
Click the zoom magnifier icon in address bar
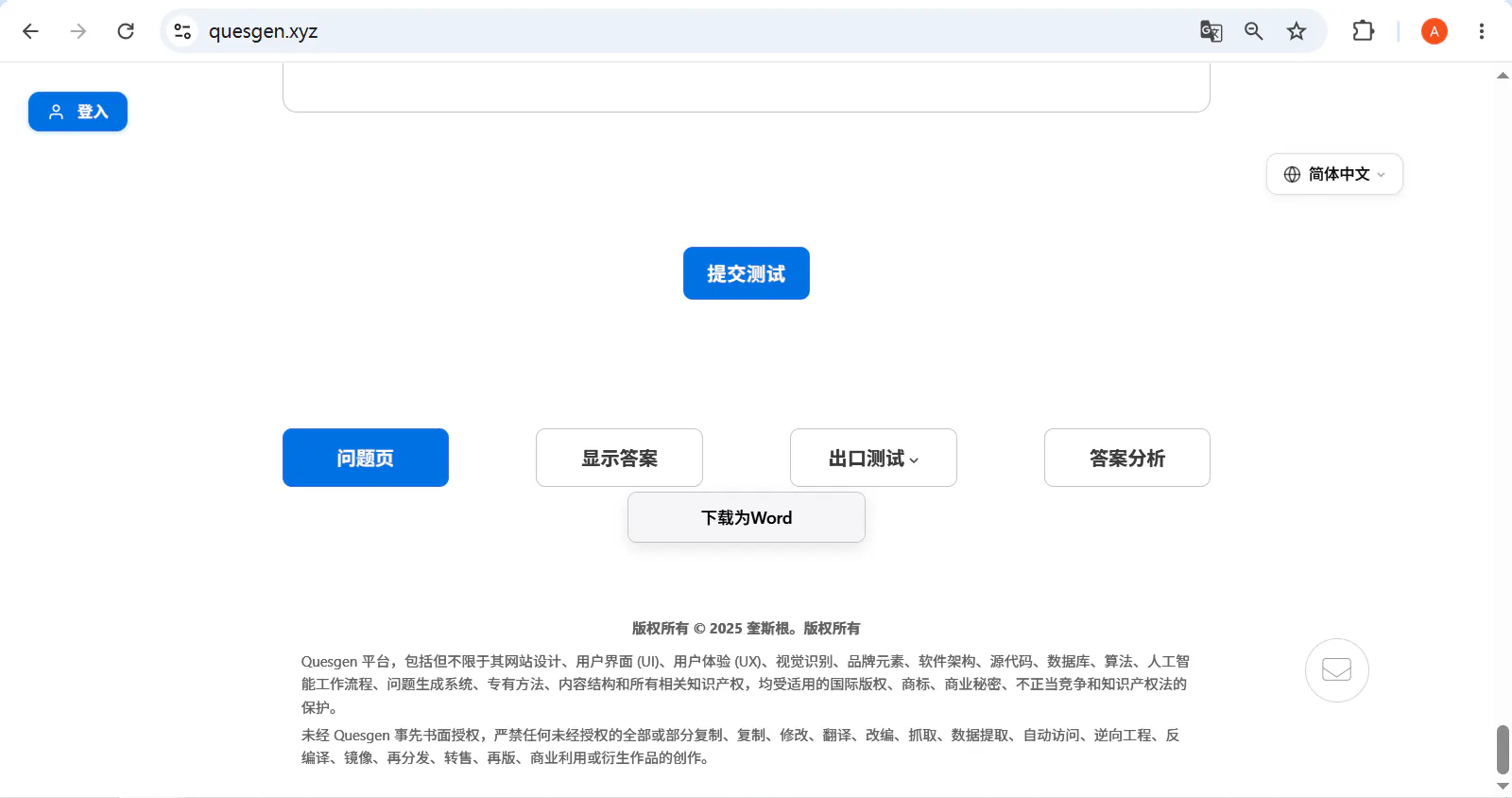tap(1254, 31)
